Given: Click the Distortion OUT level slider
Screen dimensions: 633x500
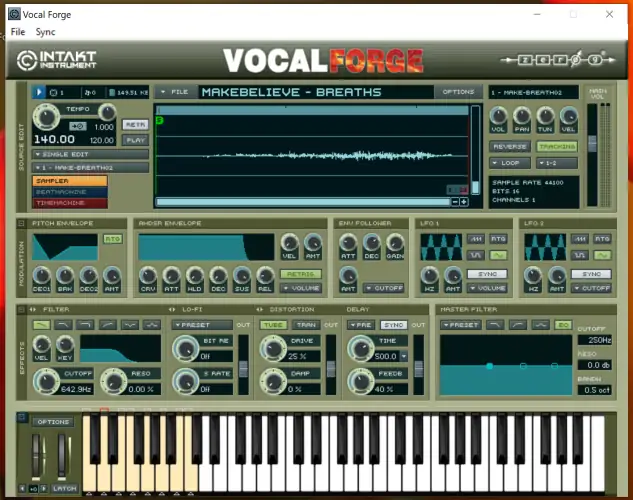Looking at the screenshot, I should pos(331,369).
